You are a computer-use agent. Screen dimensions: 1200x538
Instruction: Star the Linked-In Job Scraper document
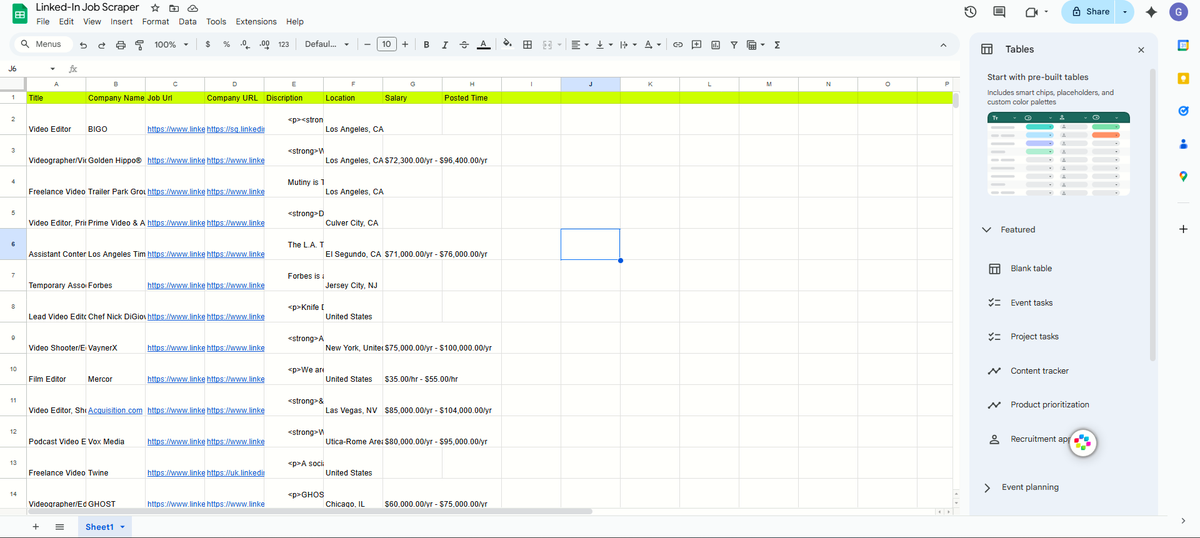[155, 8]
